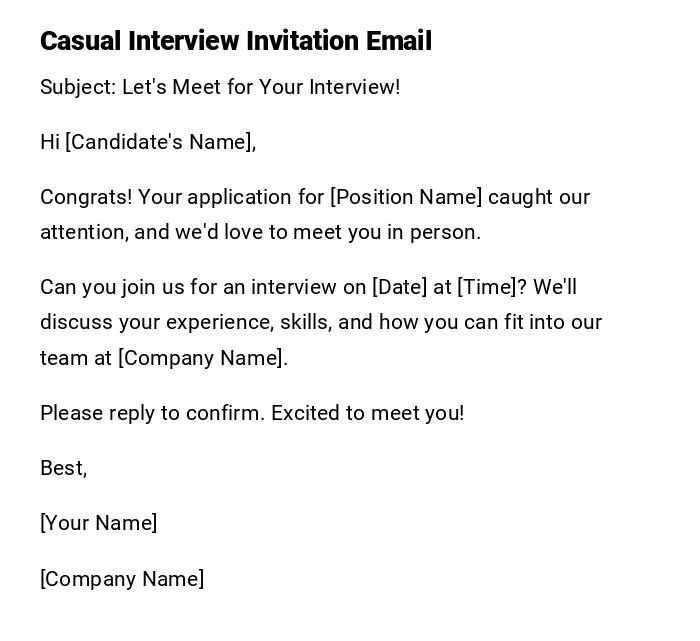Click "Excited to meet you!" sentence
This screenshot has height=641, width=700.
pyautogui.click(x=368, y=413)
